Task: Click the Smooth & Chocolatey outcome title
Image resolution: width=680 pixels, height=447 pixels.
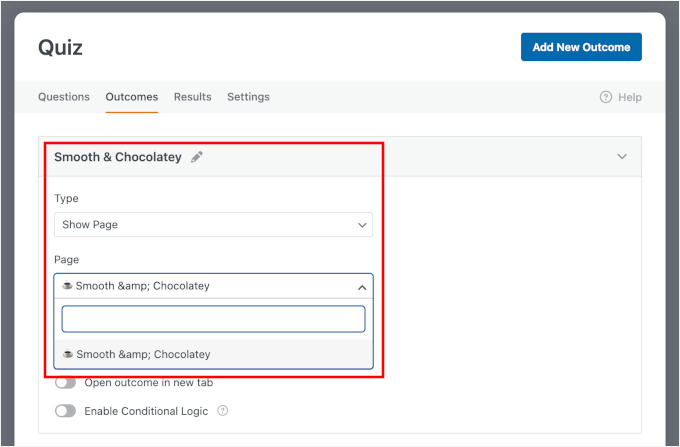Action: (117, 157)
